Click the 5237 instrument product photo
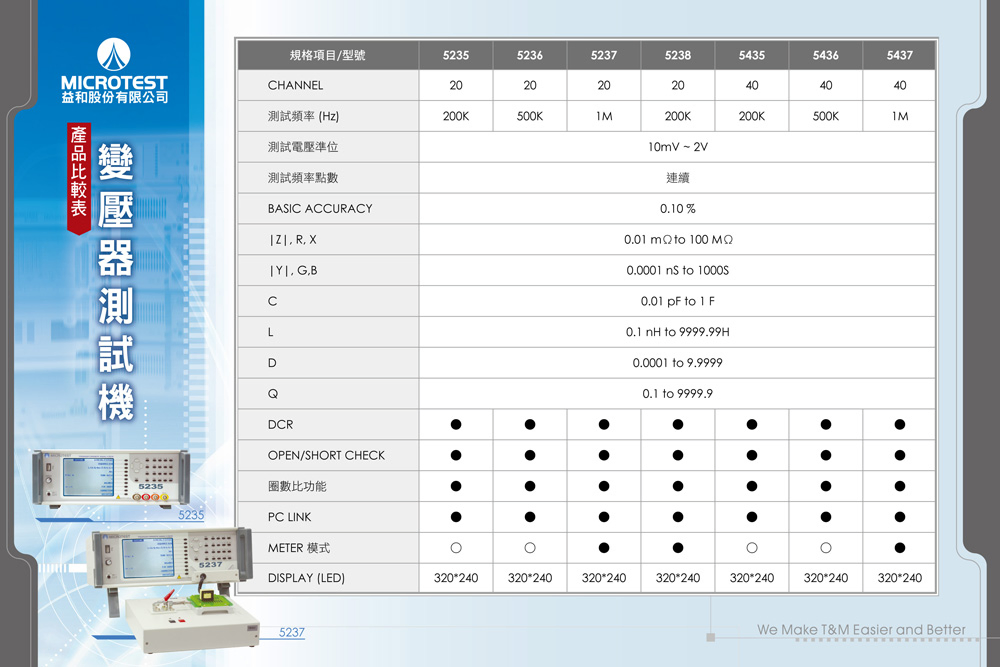The height and width of the screenshot is (667, 1000). coord(173,590)
